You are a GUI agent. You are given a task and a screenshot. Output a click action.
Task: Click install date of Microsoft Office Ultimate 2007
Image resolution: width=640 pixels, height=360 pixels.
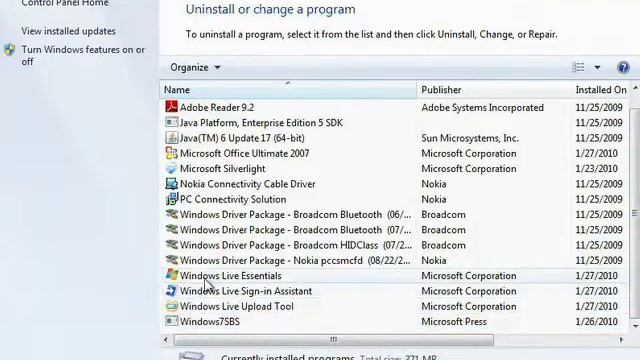click(596, 153)
